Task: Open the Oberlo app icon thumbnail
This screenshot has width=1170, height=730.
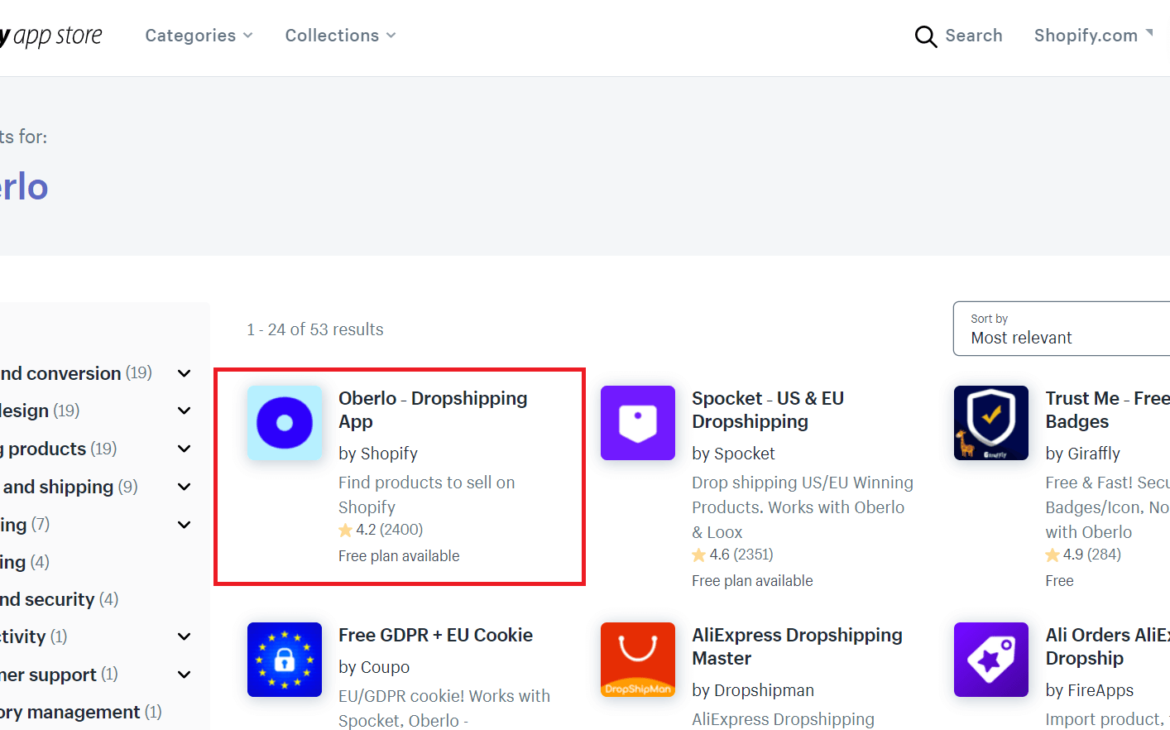Action: (284, 422)
